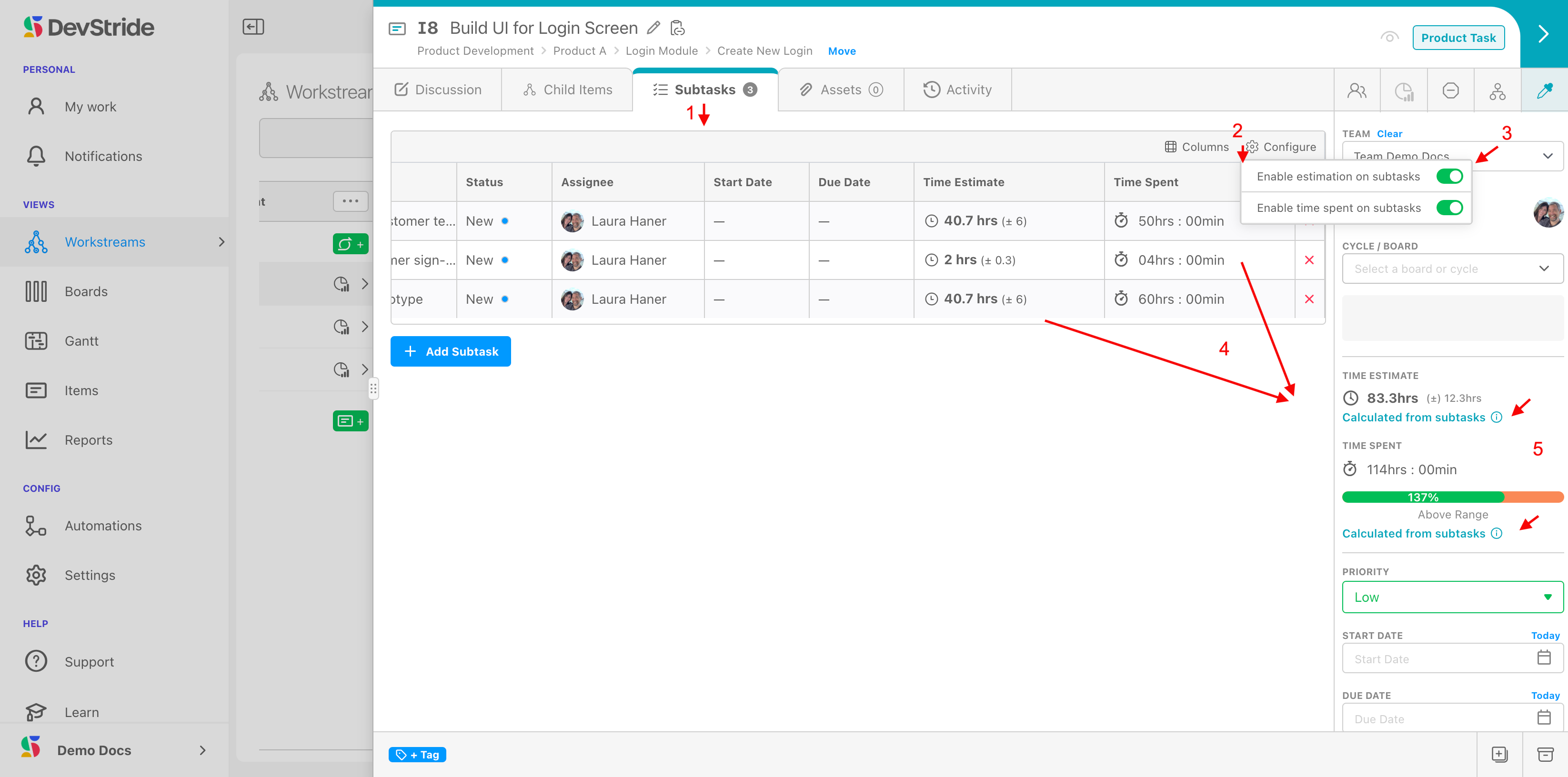This screenshot has width=1568, height=777.
Task: Click the expand arrow at top right
Action: pos(1543,34)
